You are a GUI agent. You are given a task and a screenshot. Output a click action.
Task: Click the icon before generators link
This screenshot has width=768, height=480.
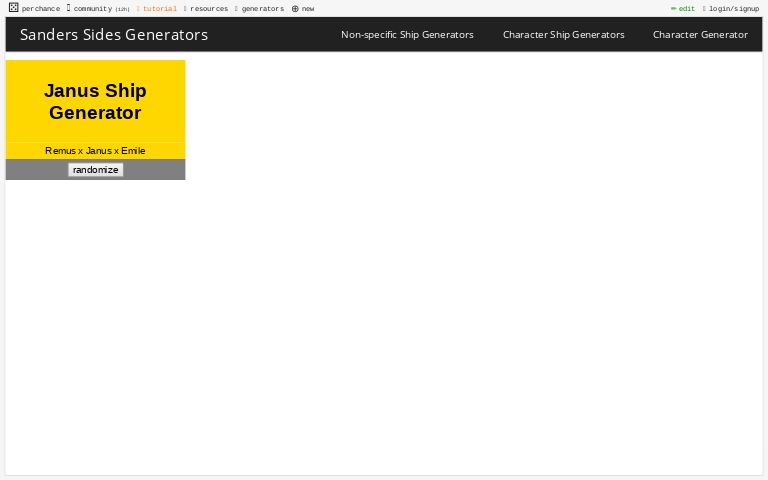pyautogui.click(x=236, y=9)
